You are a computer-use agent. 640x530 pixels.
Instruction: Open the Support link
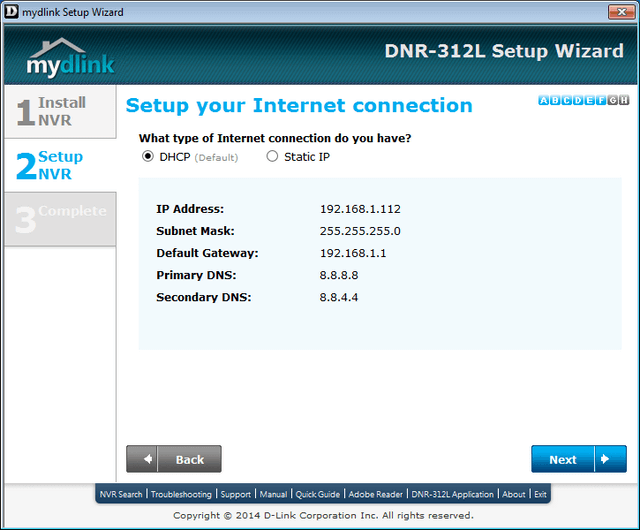pos(236,494)
